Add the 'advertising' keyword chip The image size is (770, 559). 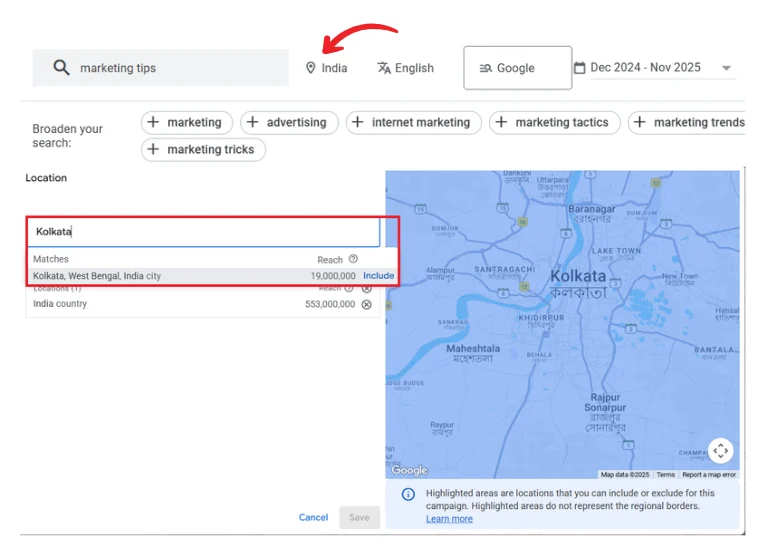pyautogui.click(x=287, y=123)
